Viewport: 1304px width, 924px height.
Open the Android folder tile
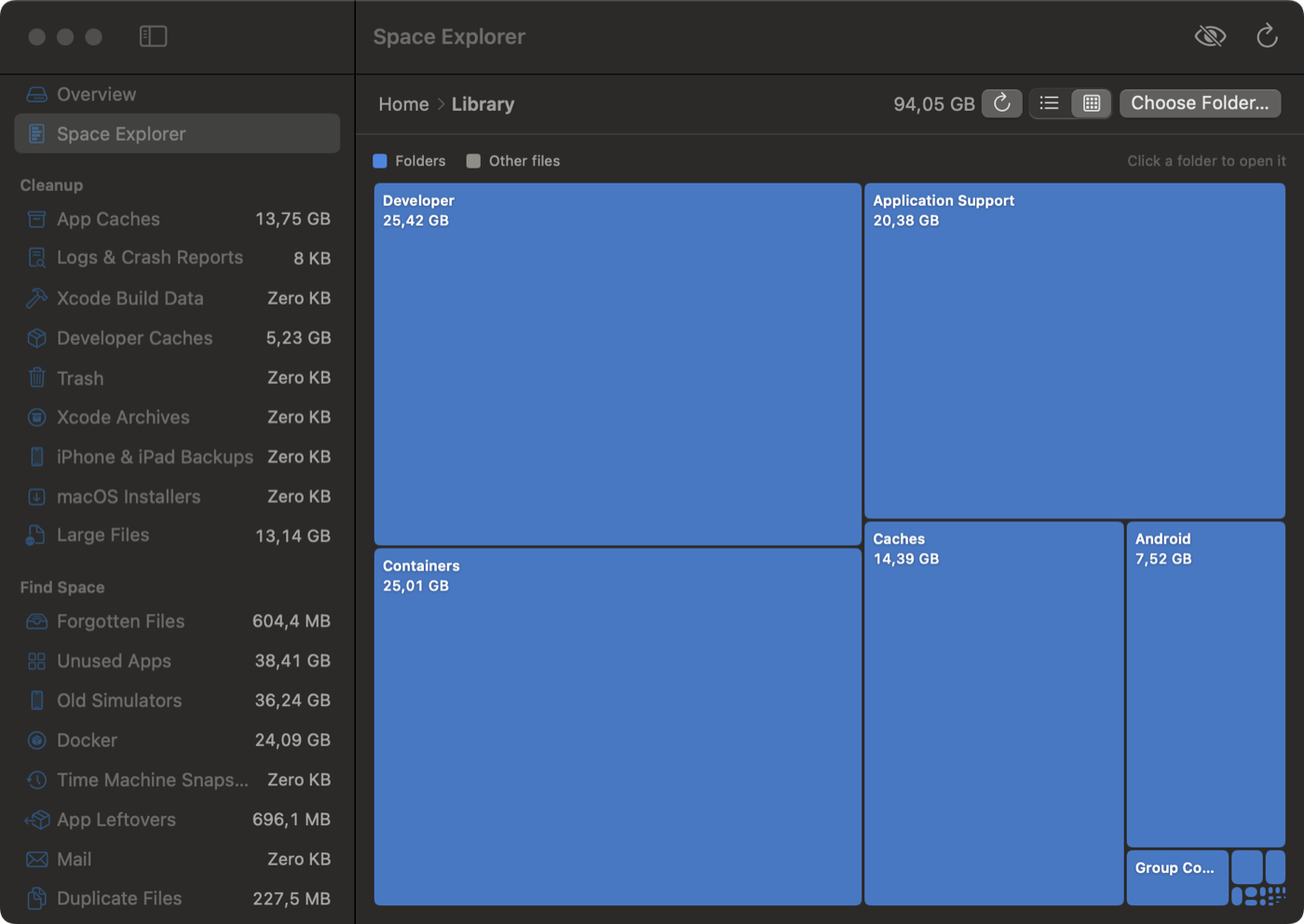coord(1206,685)
